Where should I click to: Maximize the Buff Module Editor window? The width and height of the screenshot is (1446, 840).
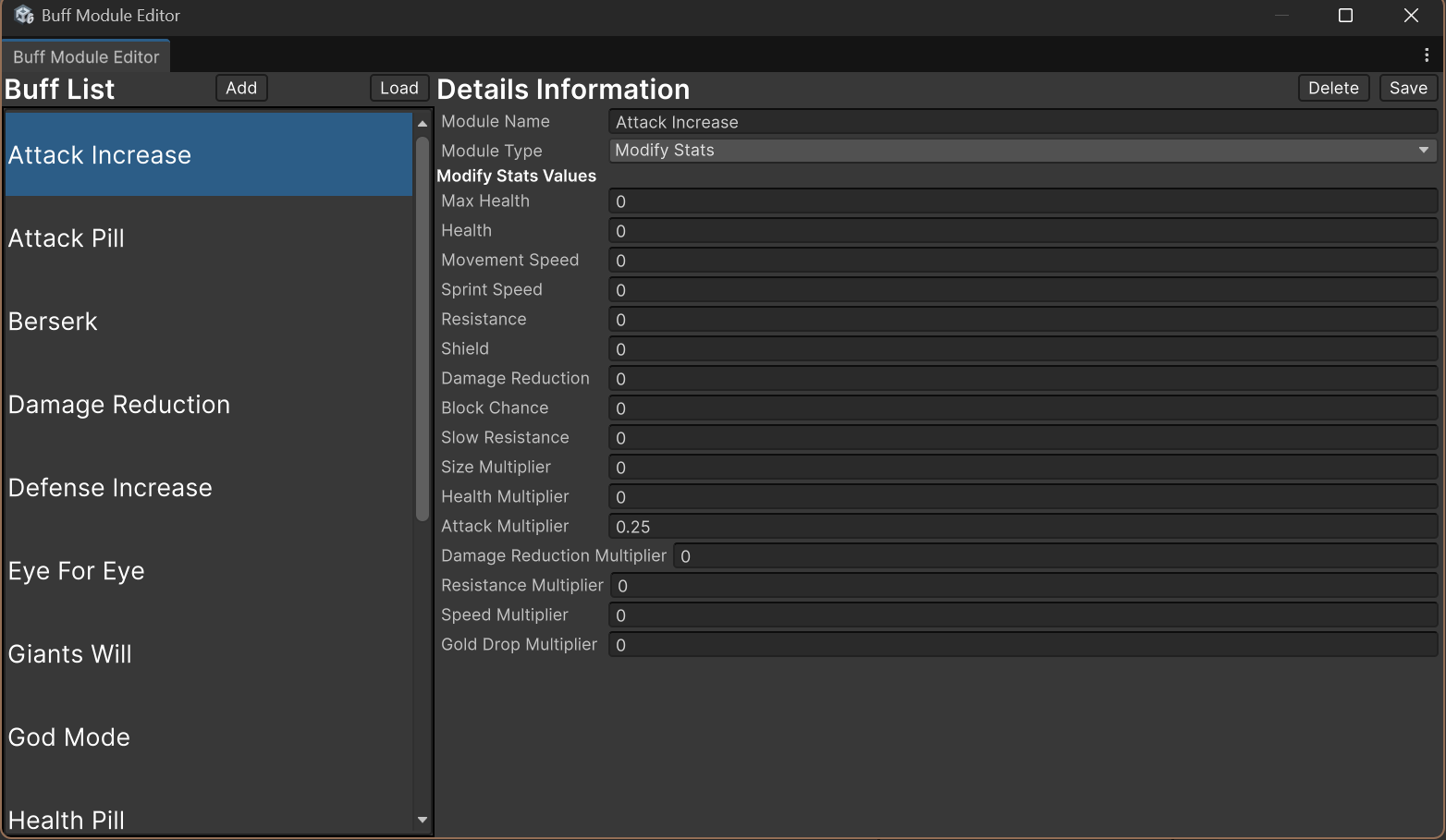(1345, 15)
